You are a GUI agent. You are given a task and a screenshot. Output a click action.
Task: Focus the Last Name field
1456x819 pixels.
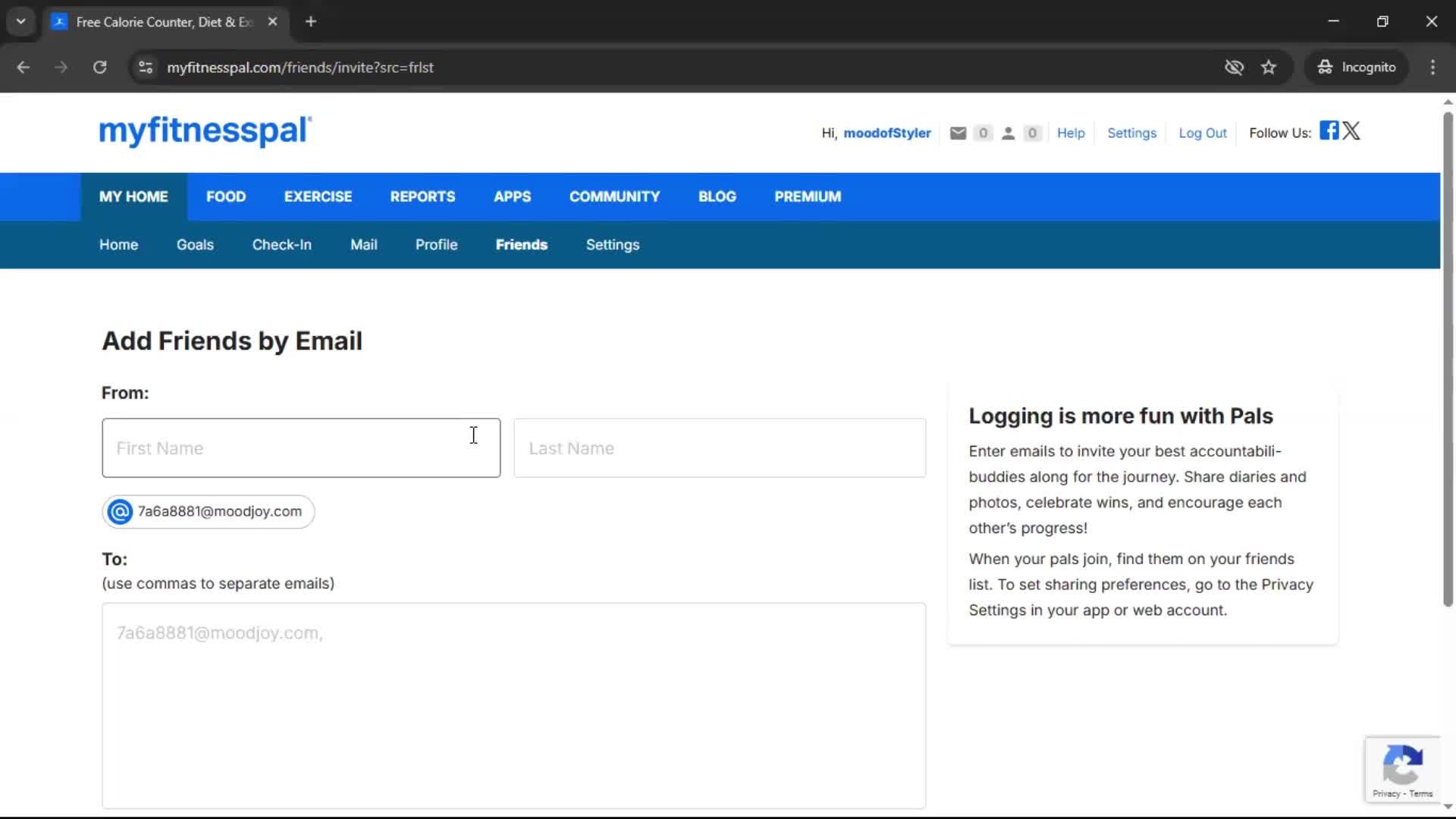[719, 448]
